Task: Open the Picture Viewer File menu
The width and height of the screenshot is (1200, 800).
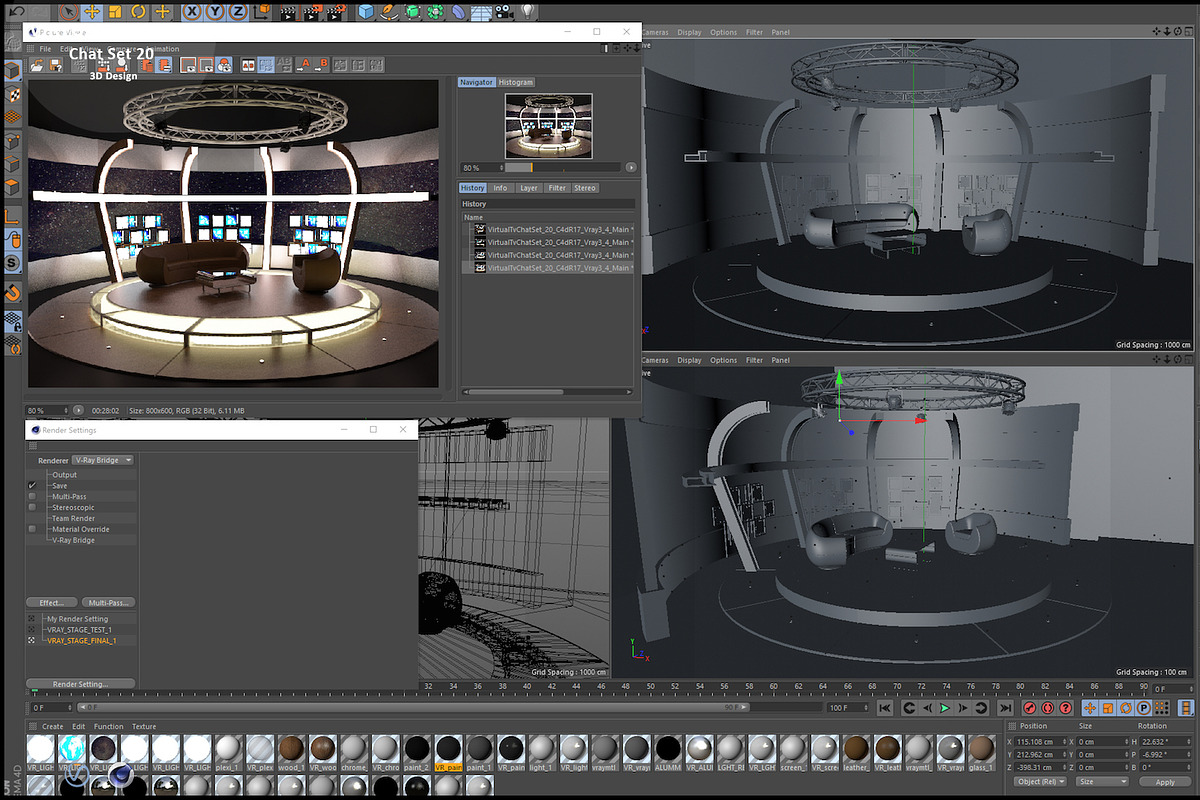Action: tap(45, 48)
